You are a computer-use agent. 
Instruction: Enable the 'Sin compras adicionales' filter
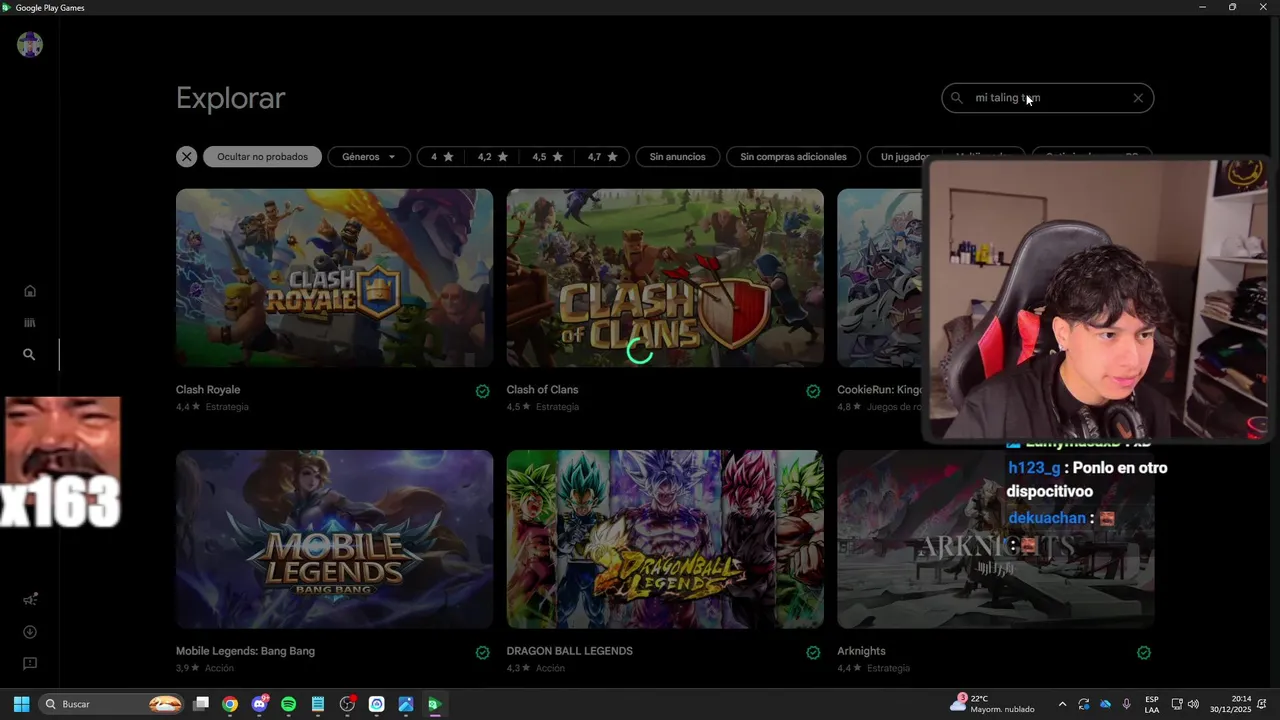793,157
